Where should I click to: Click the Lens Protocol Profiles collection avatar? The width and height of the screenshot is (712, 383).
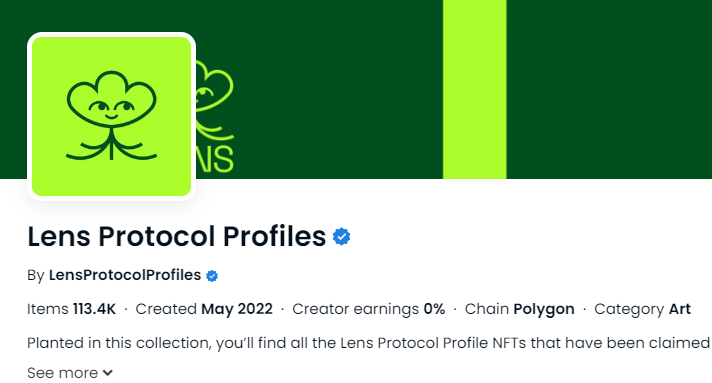112,116
